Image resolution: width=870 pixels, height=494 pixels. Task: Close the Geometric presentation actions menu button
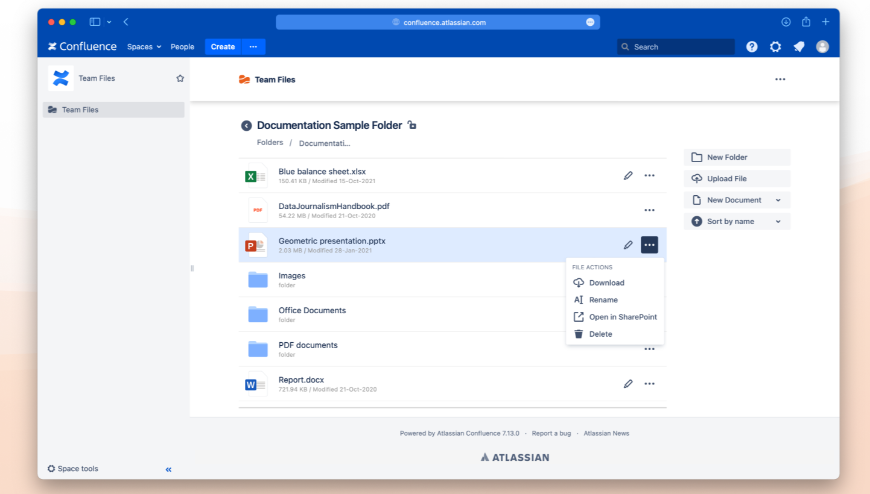649,245
